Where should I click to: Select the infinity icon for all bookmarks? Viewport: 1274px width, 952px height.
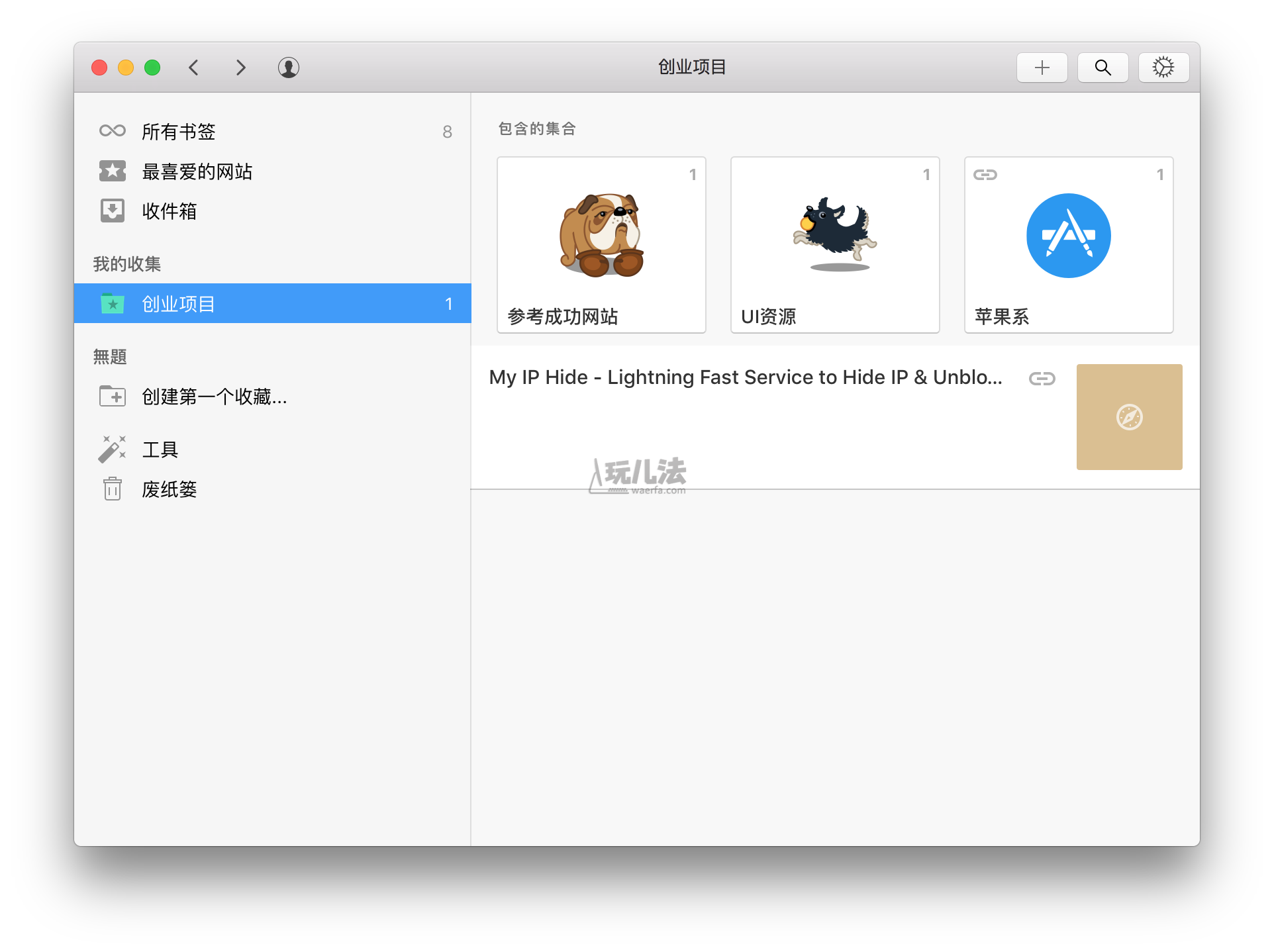[x=113, y=131]
